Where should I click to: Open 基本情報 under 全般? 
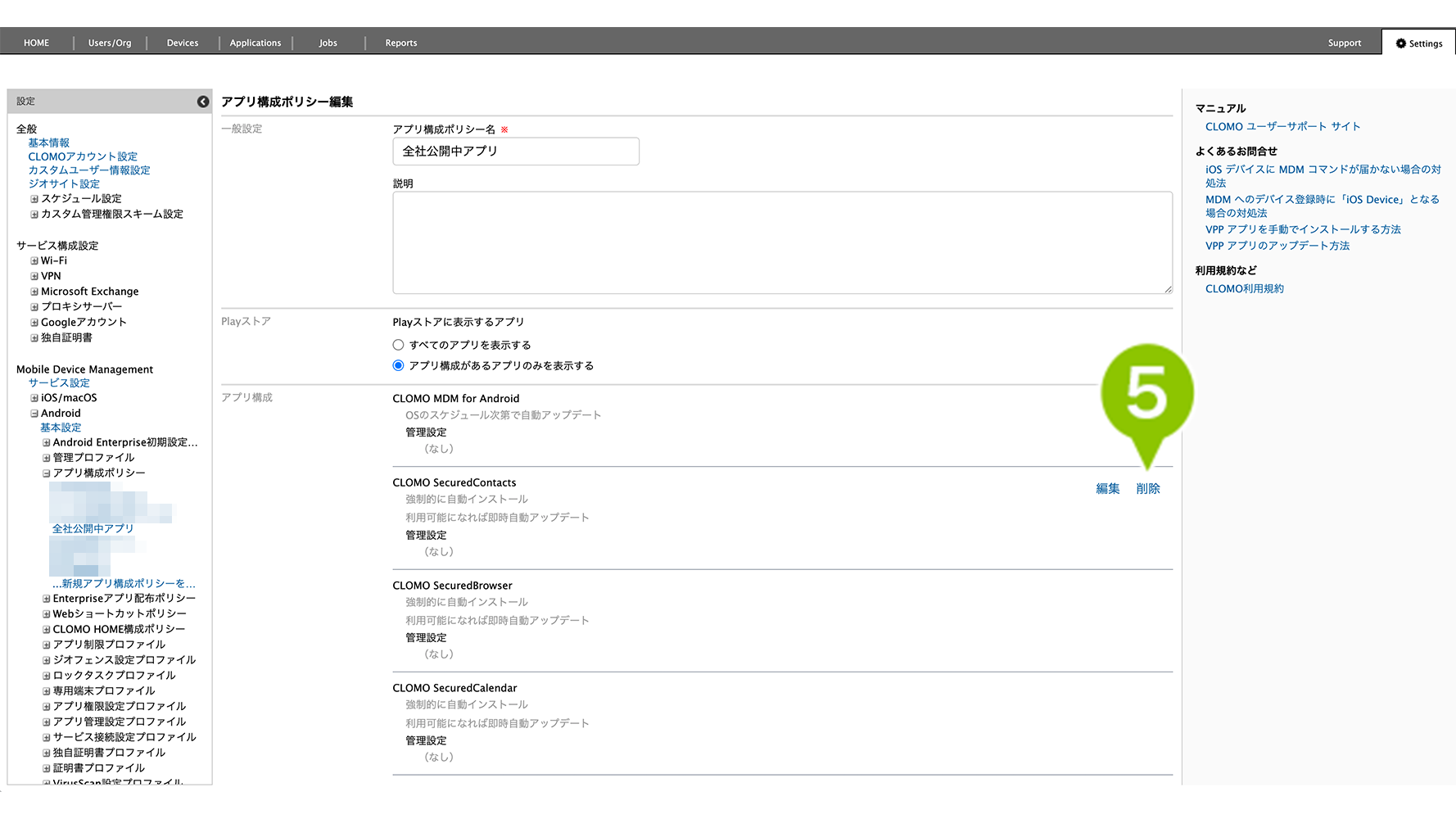point(49,143)
